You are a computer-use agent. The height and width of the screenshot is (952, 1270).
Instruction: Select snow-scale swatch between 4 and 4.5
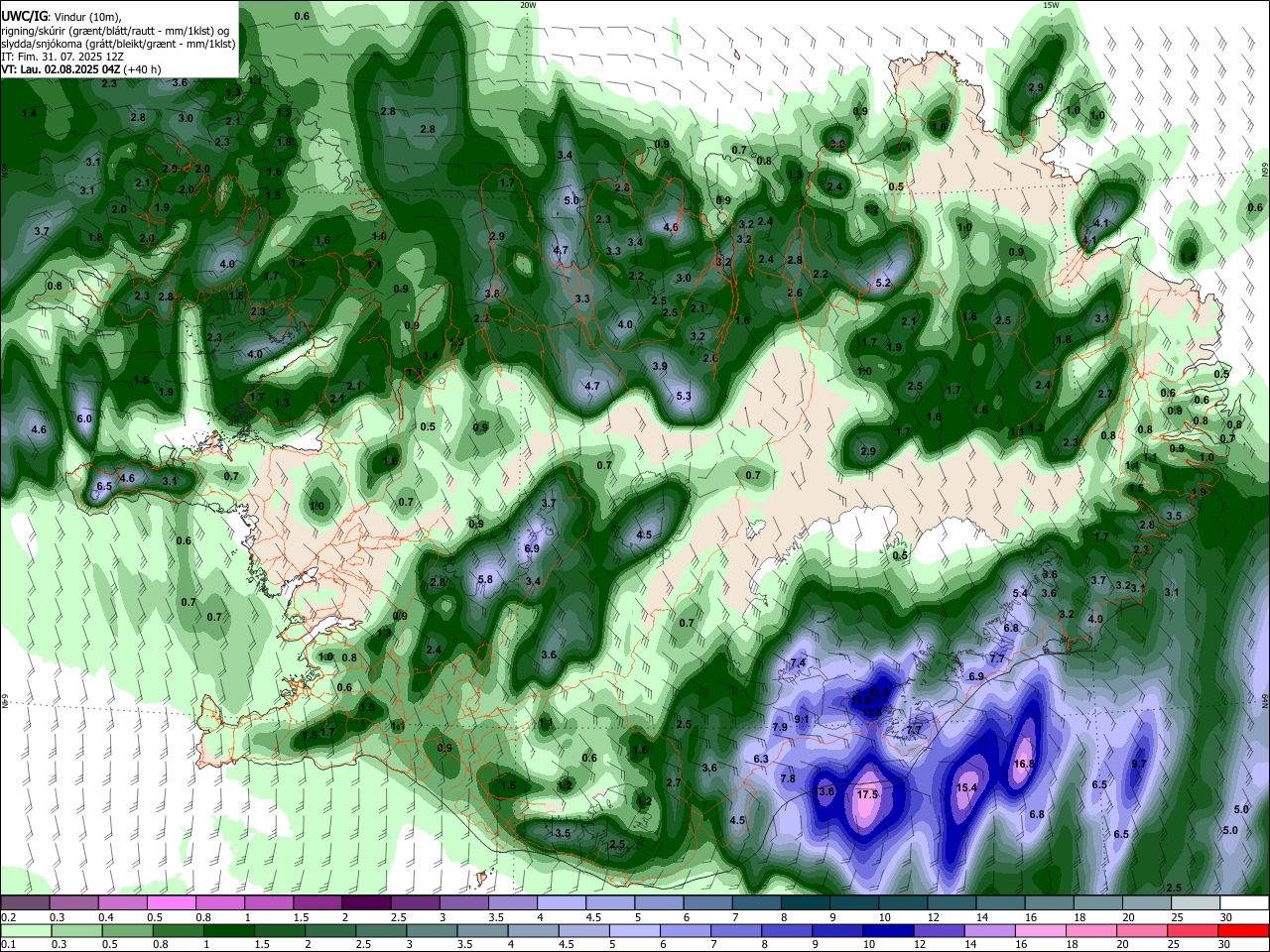pos(562,903)
